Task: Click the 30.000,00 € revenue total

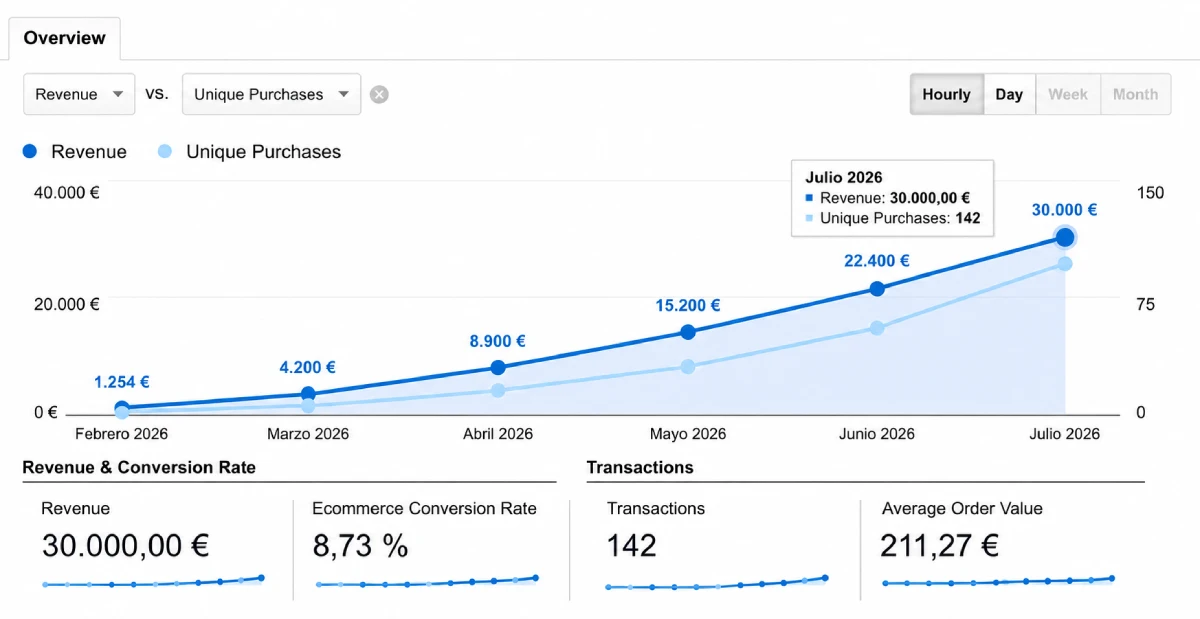Action: [125, 546]
